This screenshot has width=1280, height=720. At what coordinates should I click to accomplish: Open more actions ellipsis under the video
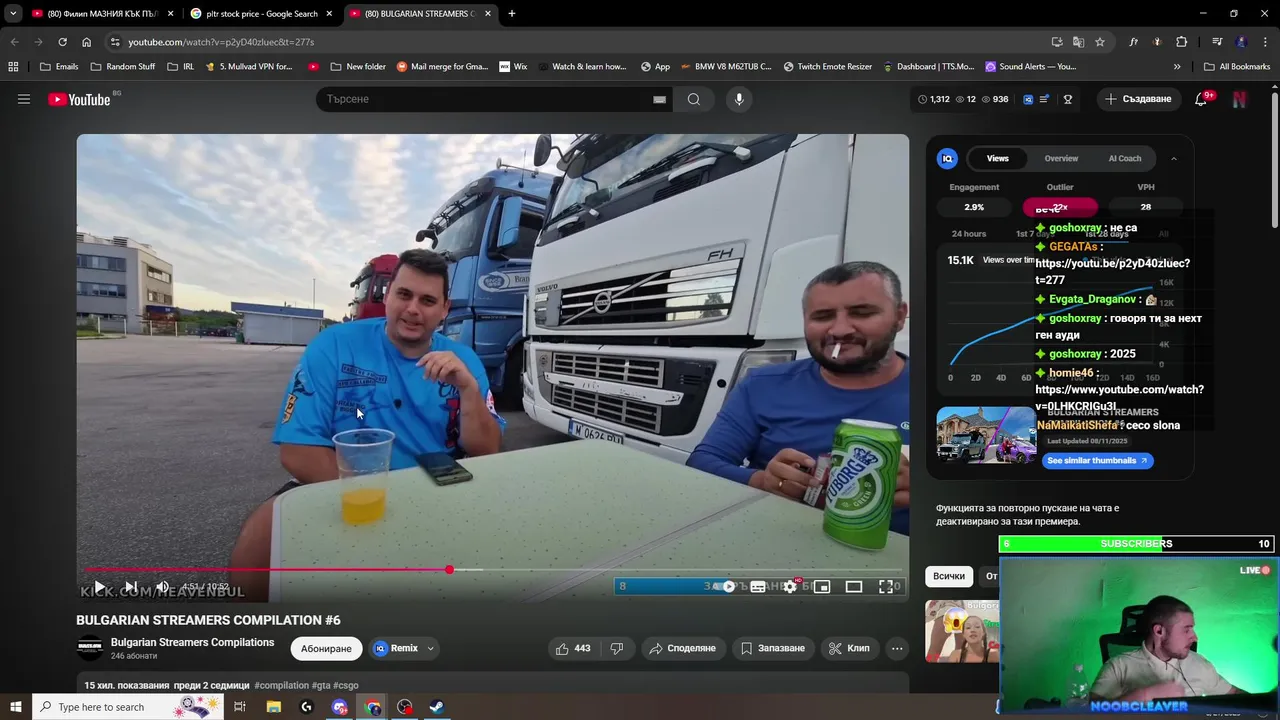pos(897,648)
